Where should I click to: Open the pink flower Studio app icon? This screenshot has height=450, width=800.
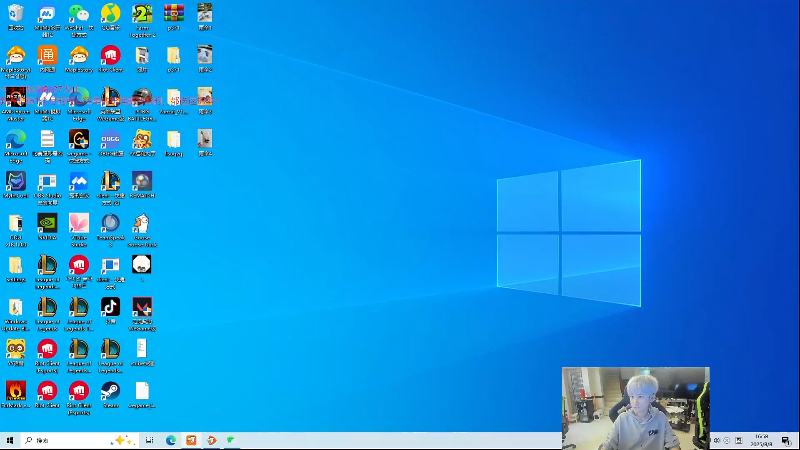click(79, 223)
